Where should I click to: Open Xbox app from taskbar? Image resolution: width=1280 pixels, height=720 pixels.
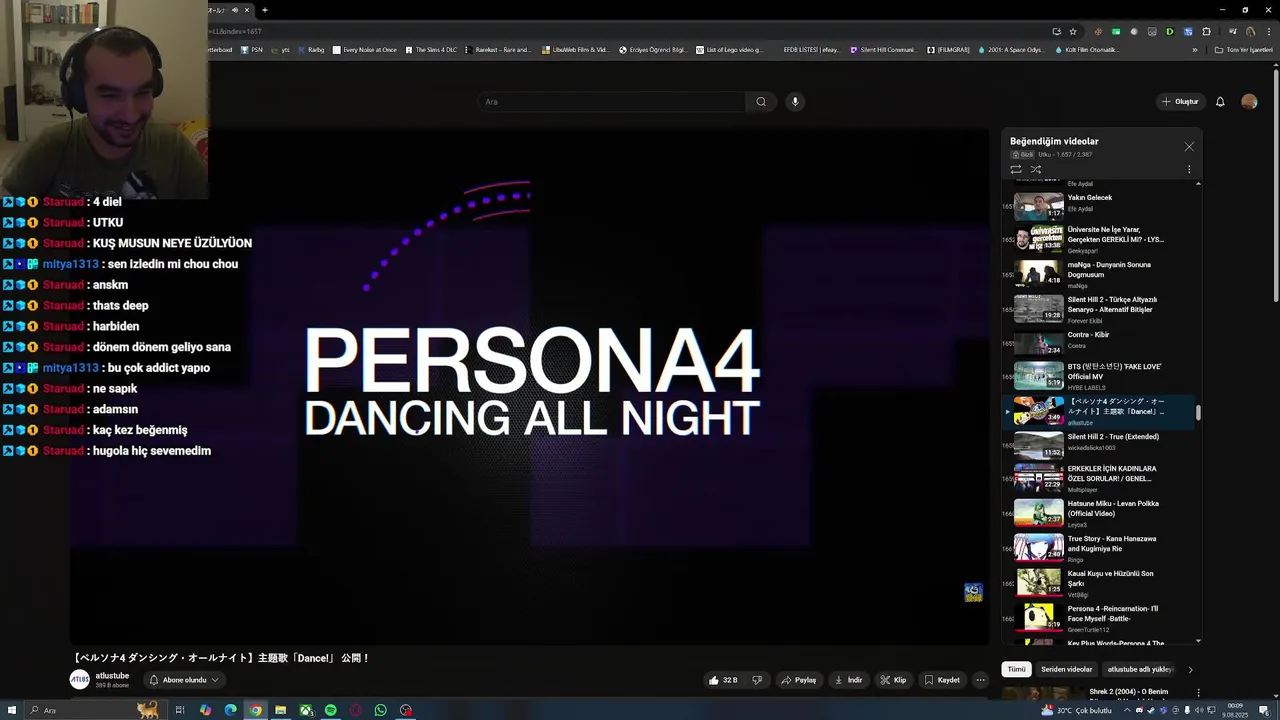[306, 710]
